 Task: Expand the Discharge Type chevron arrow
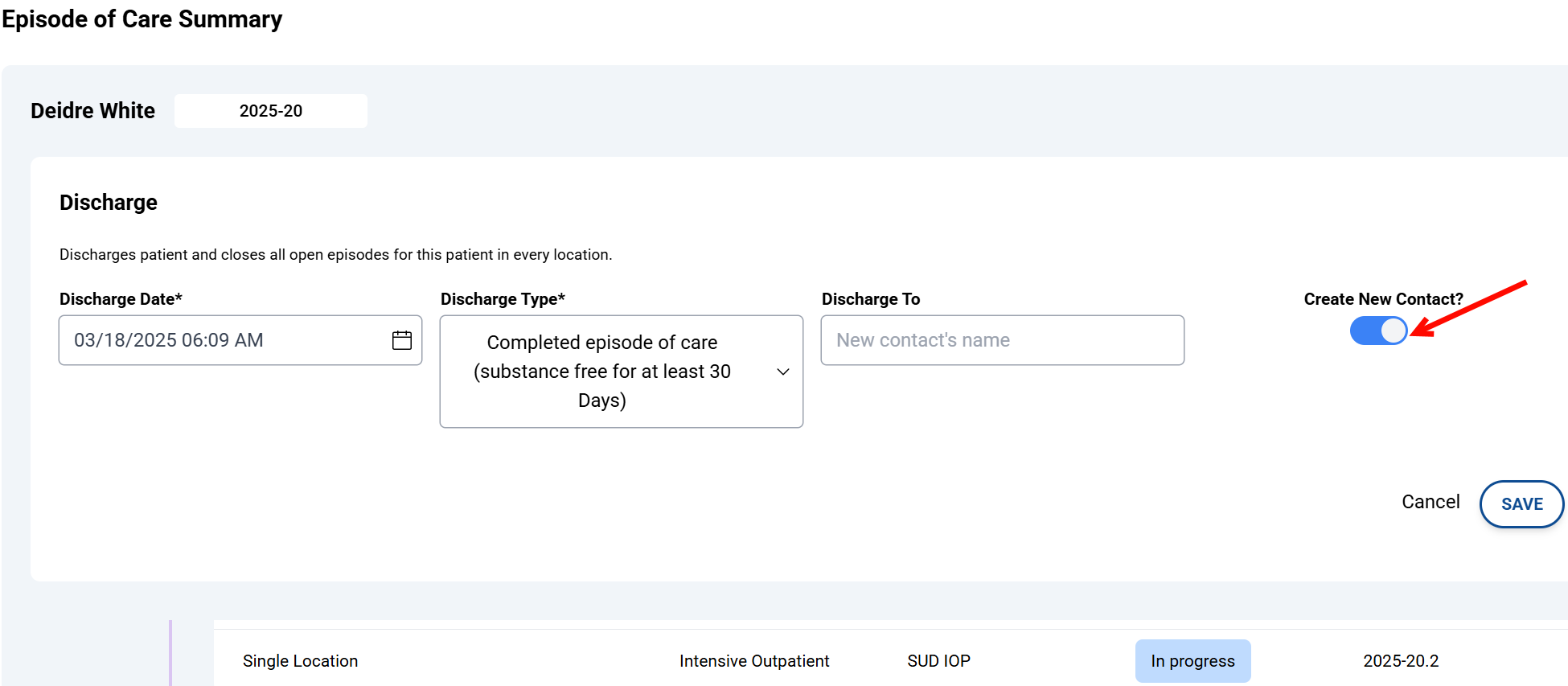click(x=783, y=372)
